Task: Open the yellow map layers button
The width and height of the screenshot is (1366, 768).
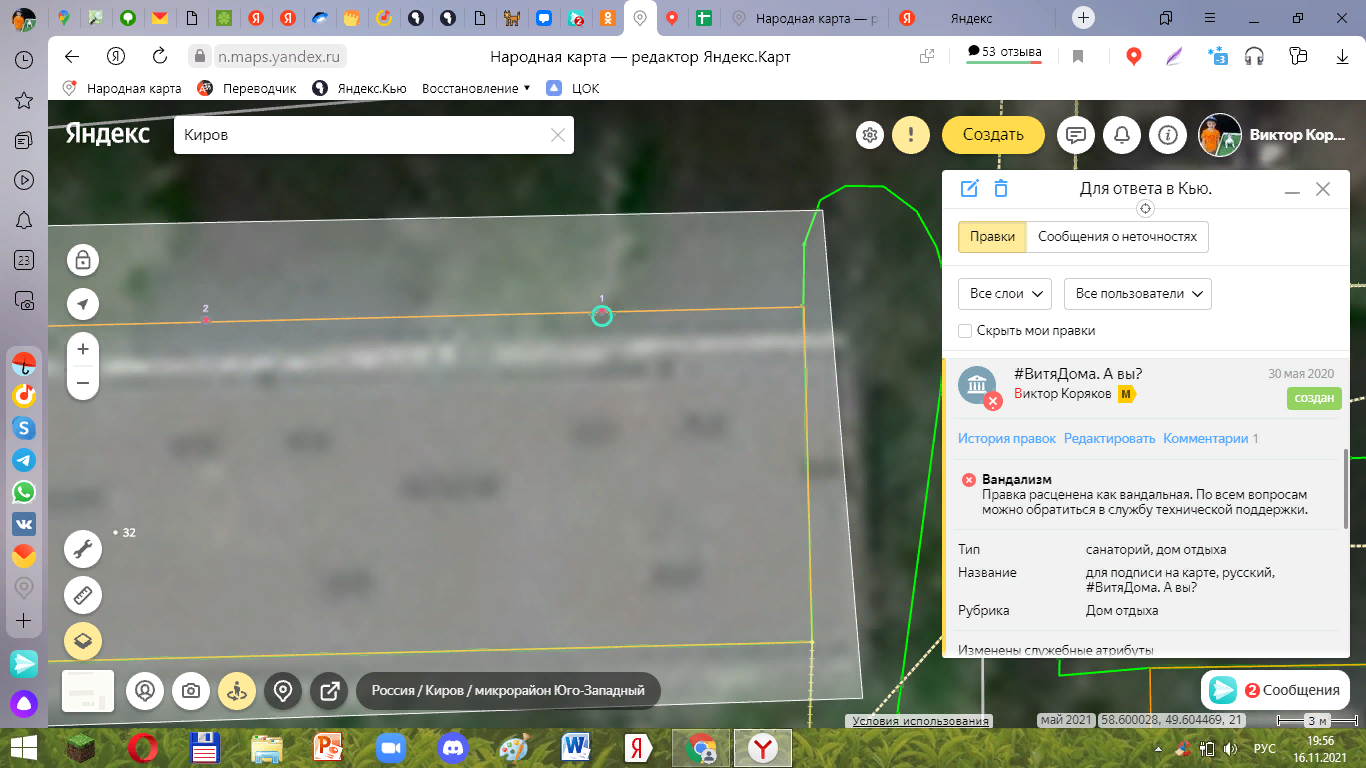Action: pos(83,641)
